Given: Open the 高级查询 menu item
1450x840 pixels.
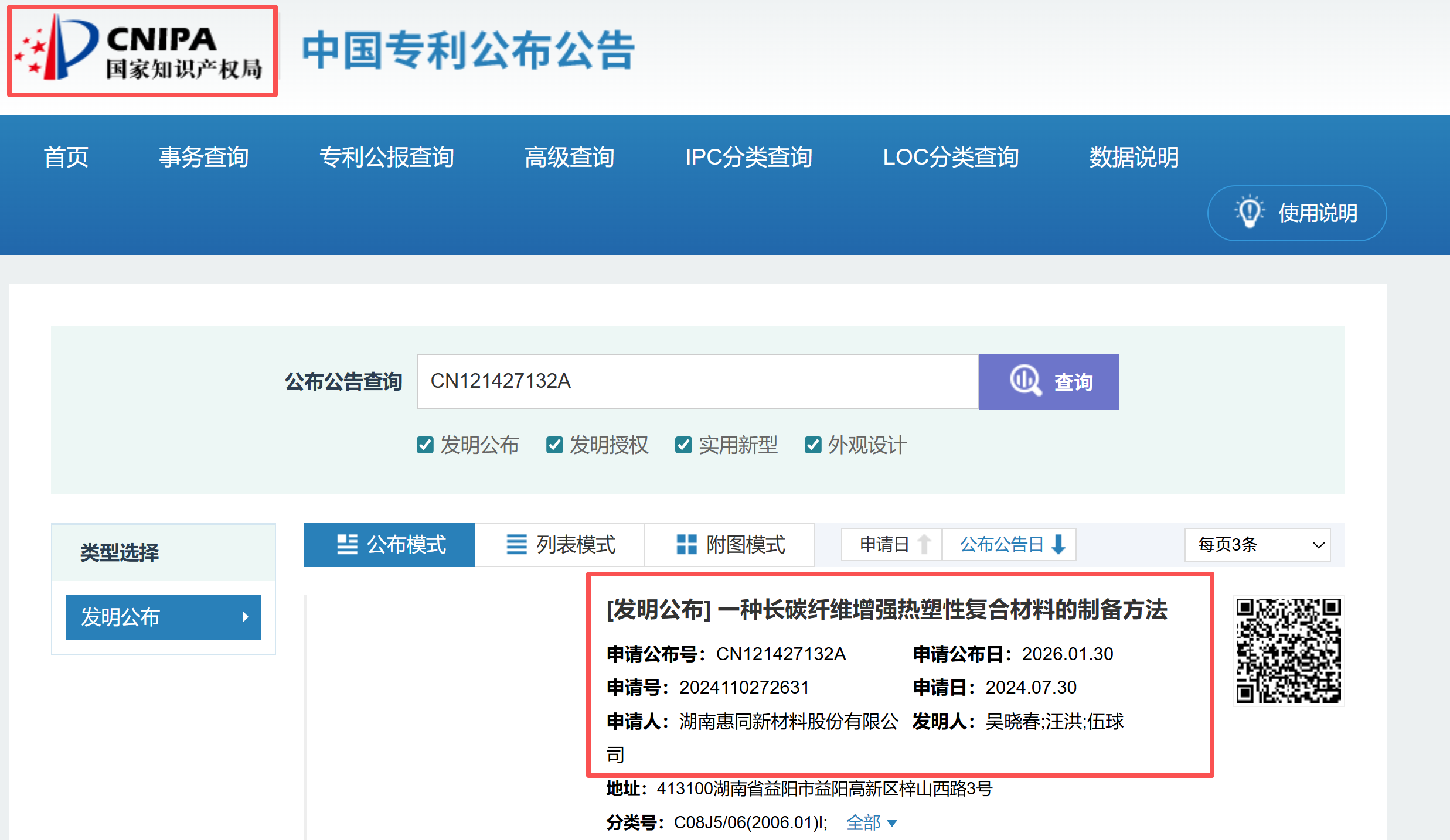Looking at the screenshot, I should 569,157.
